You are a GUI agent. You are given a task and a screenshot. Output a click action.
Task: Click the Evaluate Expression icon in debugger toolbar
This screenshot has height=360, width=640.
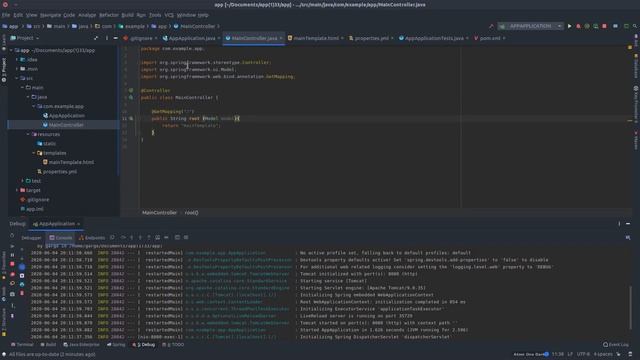[x=177, y=238]
